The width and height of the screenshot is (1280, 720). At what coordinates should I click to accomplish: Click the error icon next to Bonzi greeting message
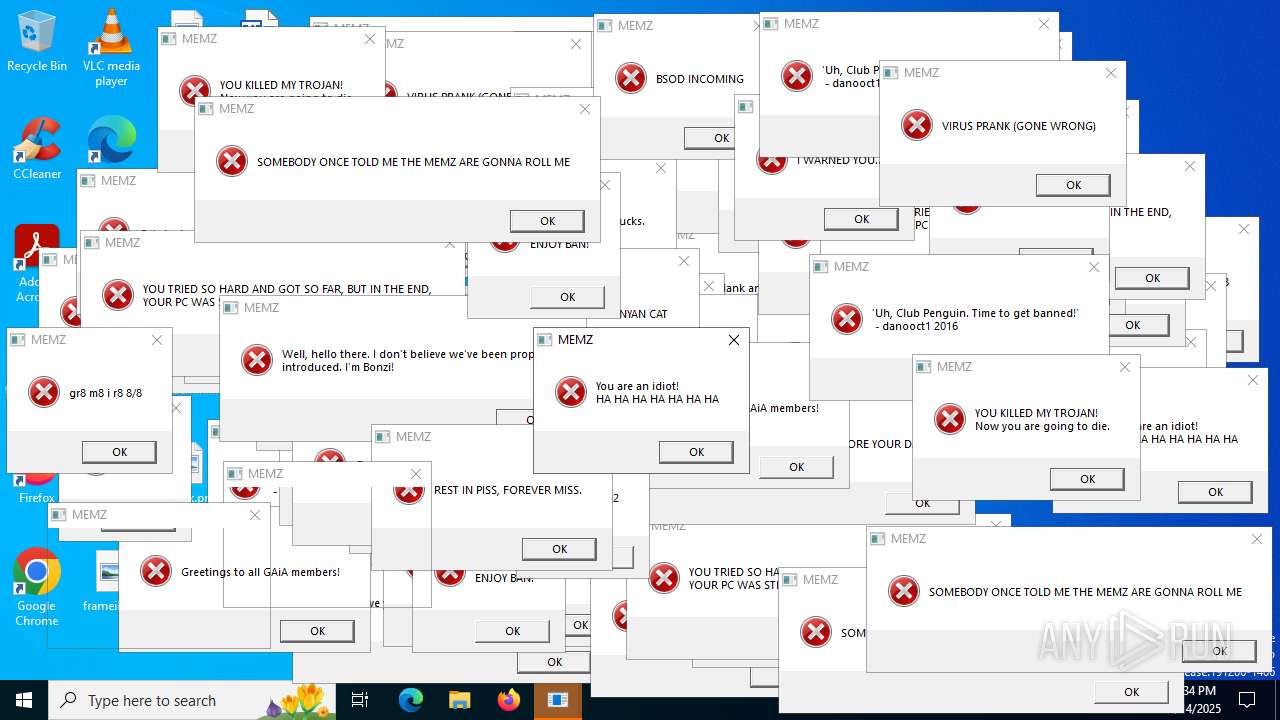[257, 360]
